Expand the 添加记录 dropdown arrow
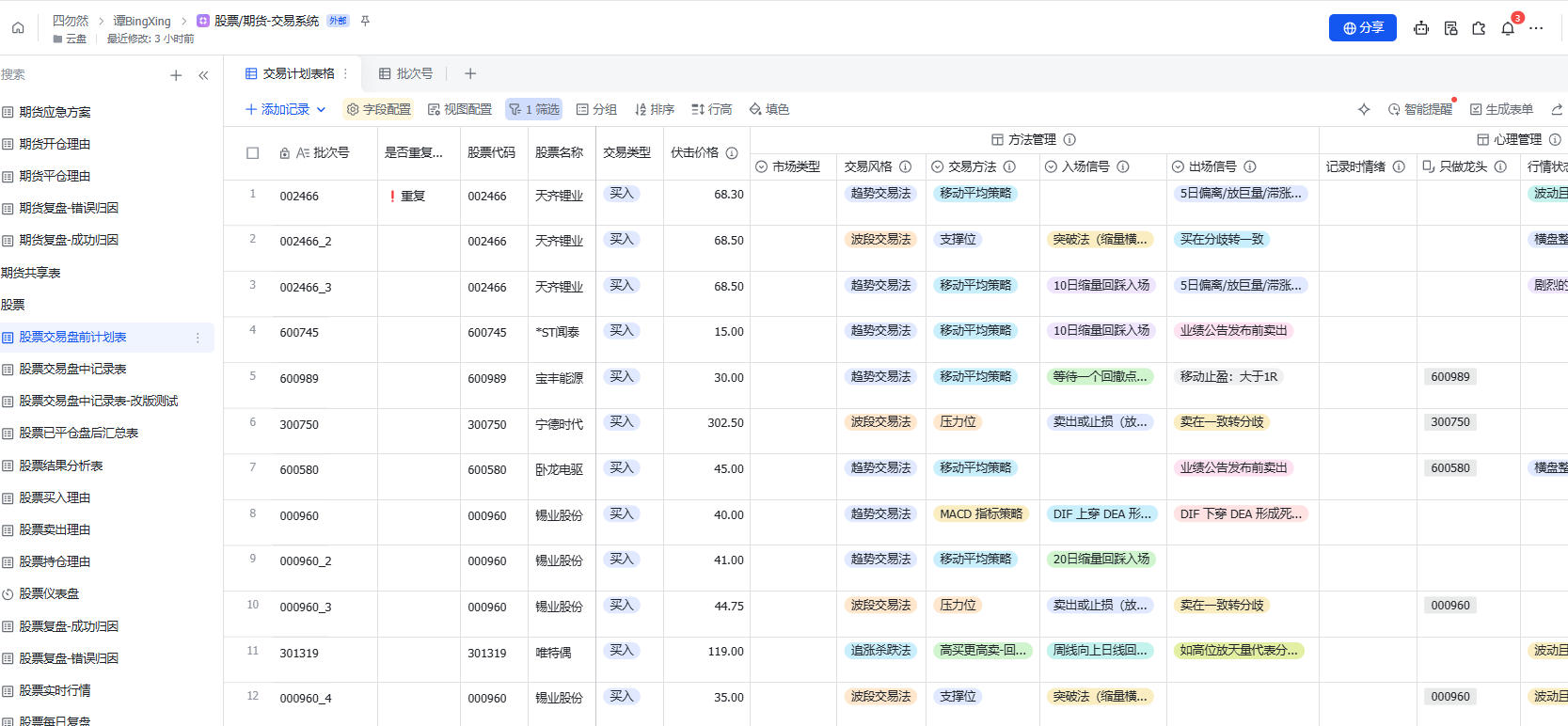 [x=321, y=109]
